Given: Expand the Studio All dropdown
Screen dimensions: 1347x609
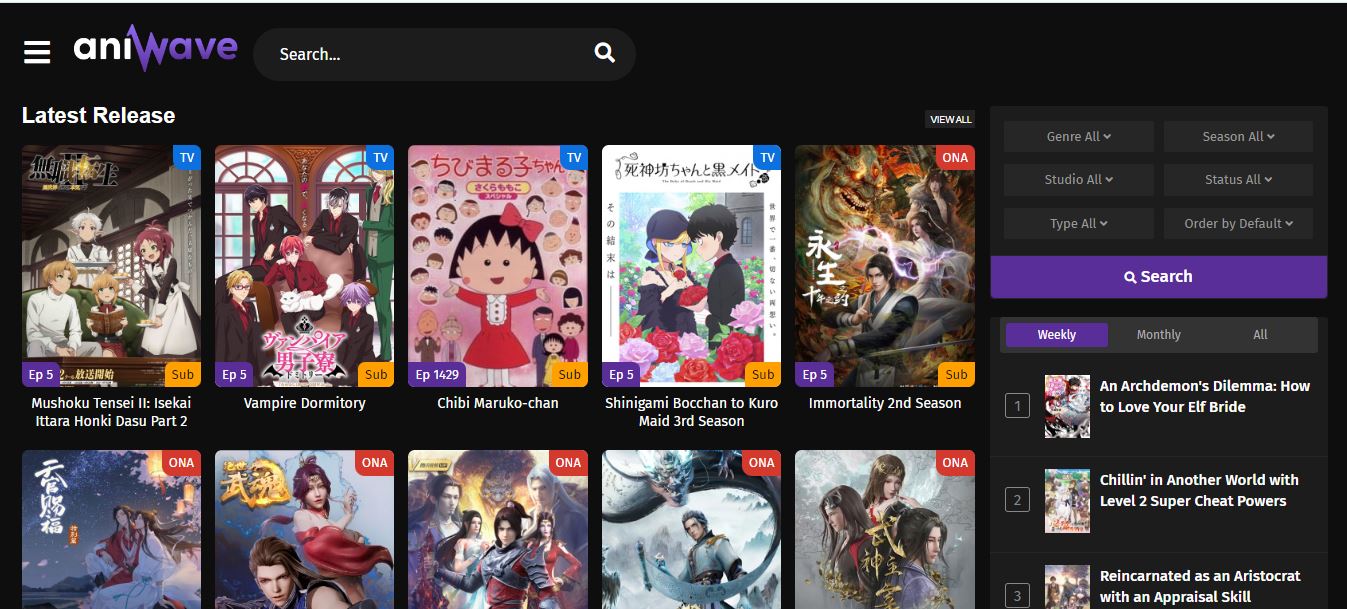Looking at the screenshot, I should [x=1079, y=179].
